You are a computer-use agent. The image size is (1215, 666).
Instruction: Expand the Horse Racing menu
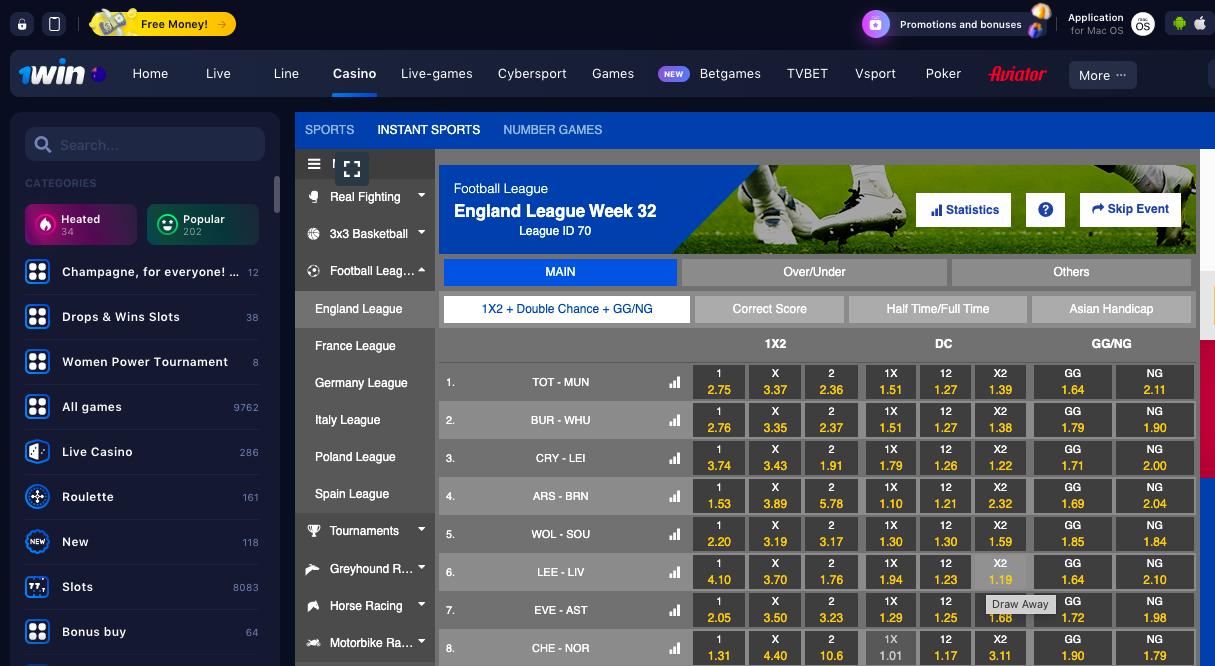point(365,606)
